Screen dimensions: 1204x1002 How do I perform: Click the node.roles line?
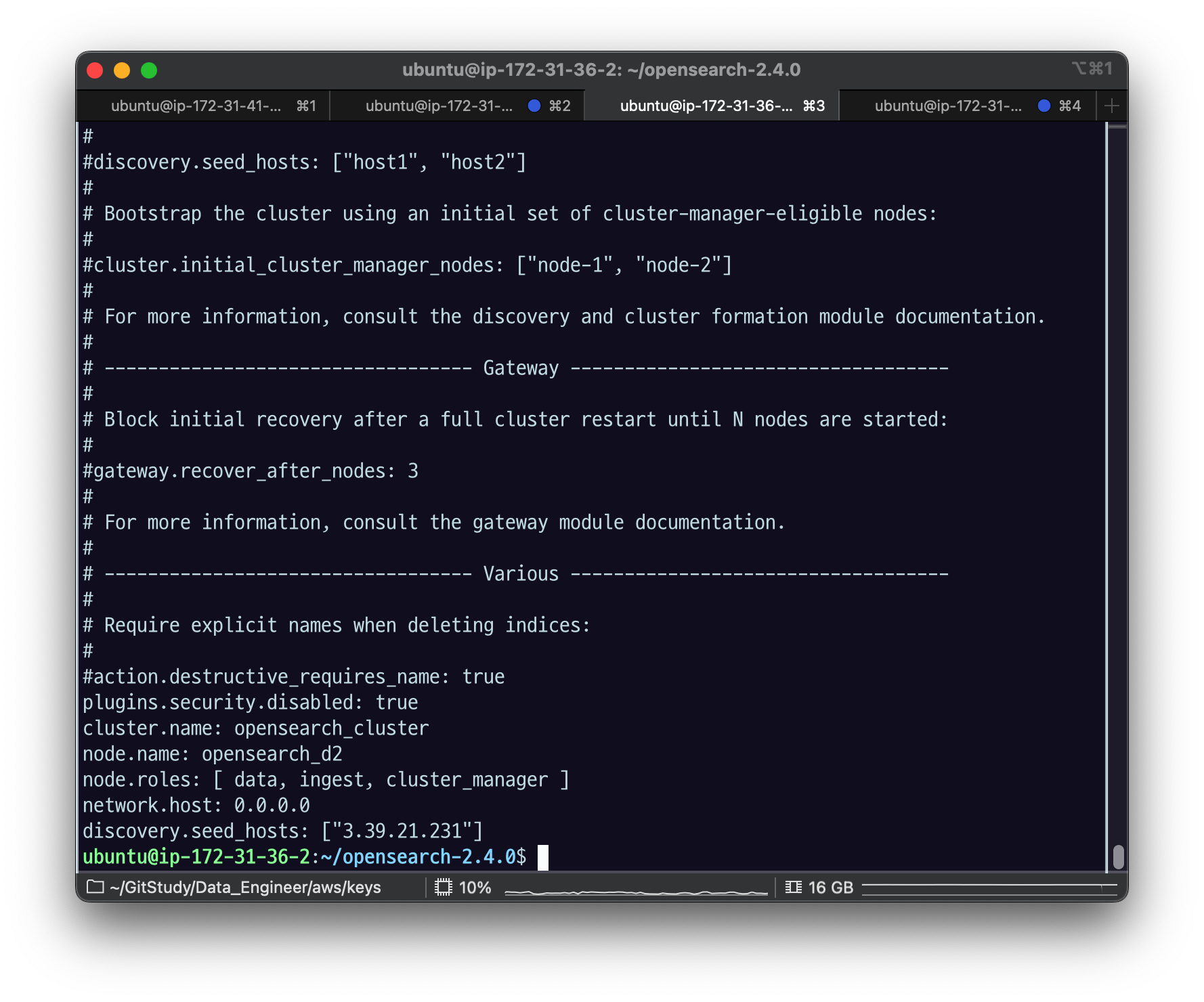(326, 779)
